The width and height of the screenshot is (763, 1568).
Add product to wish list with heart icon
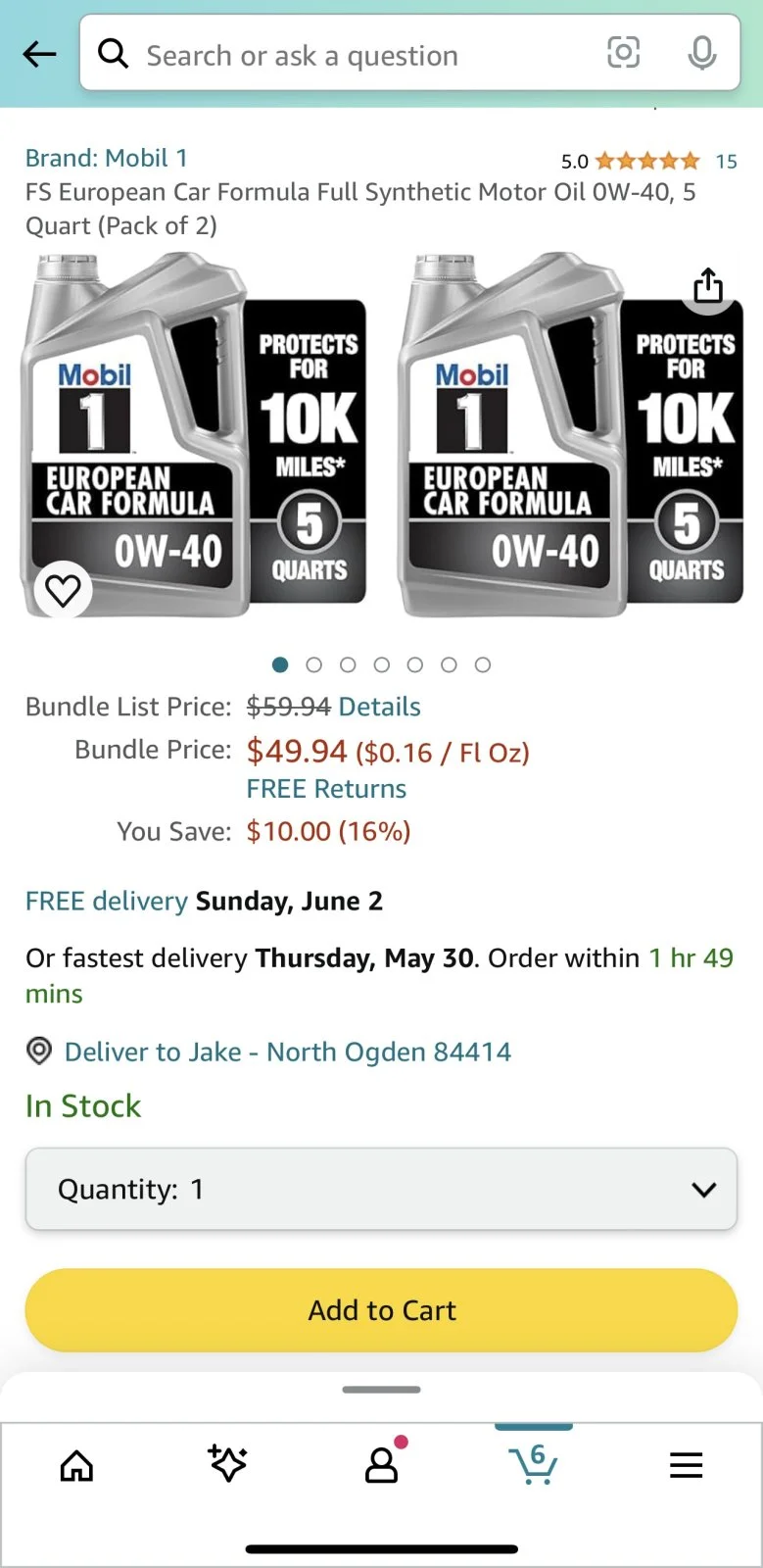[64, 590]
